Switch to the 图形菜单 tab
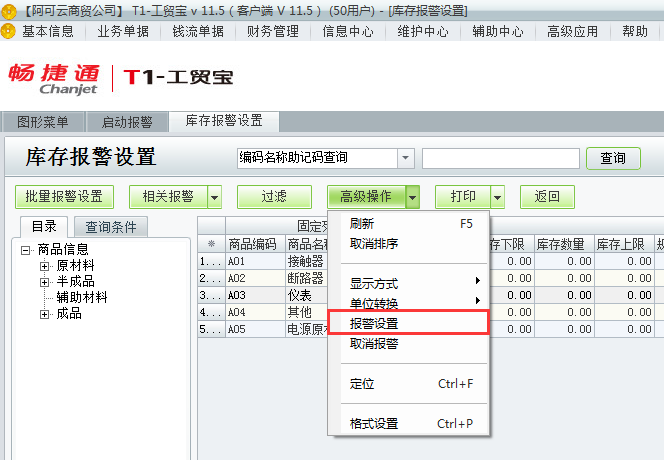Screen dimensions: 664x460 [x=43, y=122]
